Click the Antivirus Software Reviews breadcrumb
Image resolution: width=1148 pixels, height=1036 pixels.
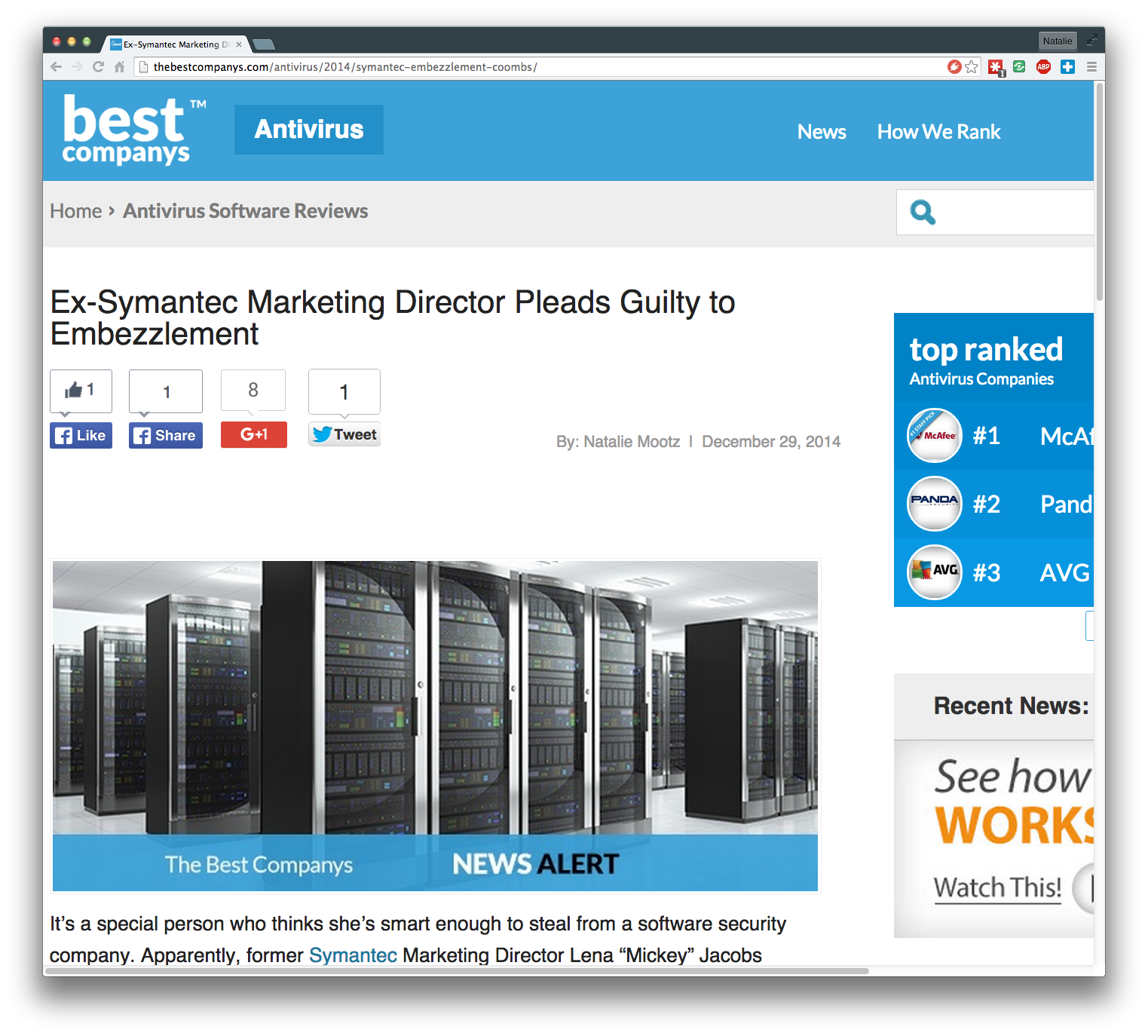[x=246, y=211]
